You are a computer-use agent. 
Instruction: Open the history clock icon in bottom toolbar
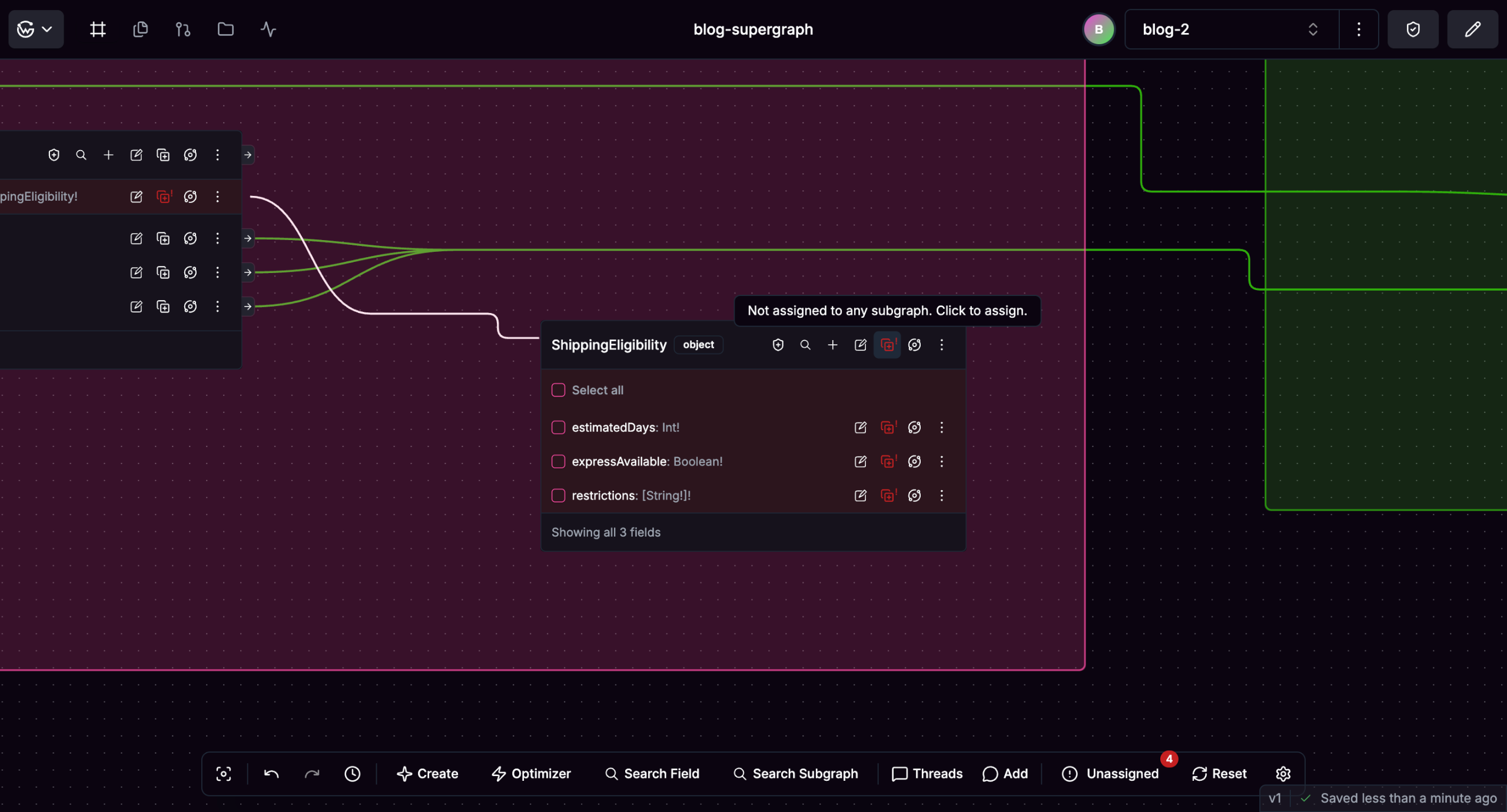(x=352, y=774)
